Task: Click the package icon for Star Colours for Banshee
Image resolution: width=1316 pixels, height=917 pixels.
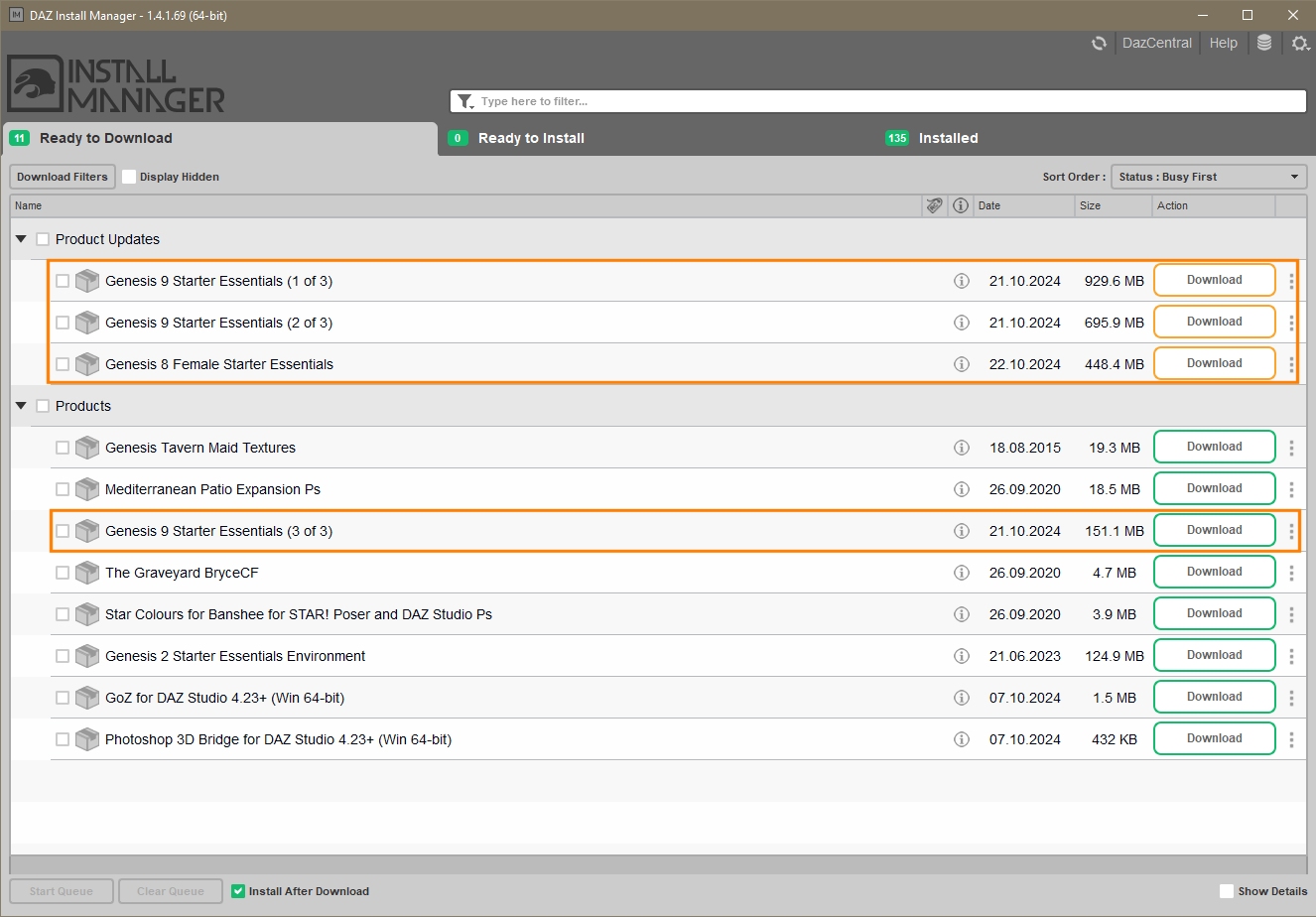Action: [87, 614]
